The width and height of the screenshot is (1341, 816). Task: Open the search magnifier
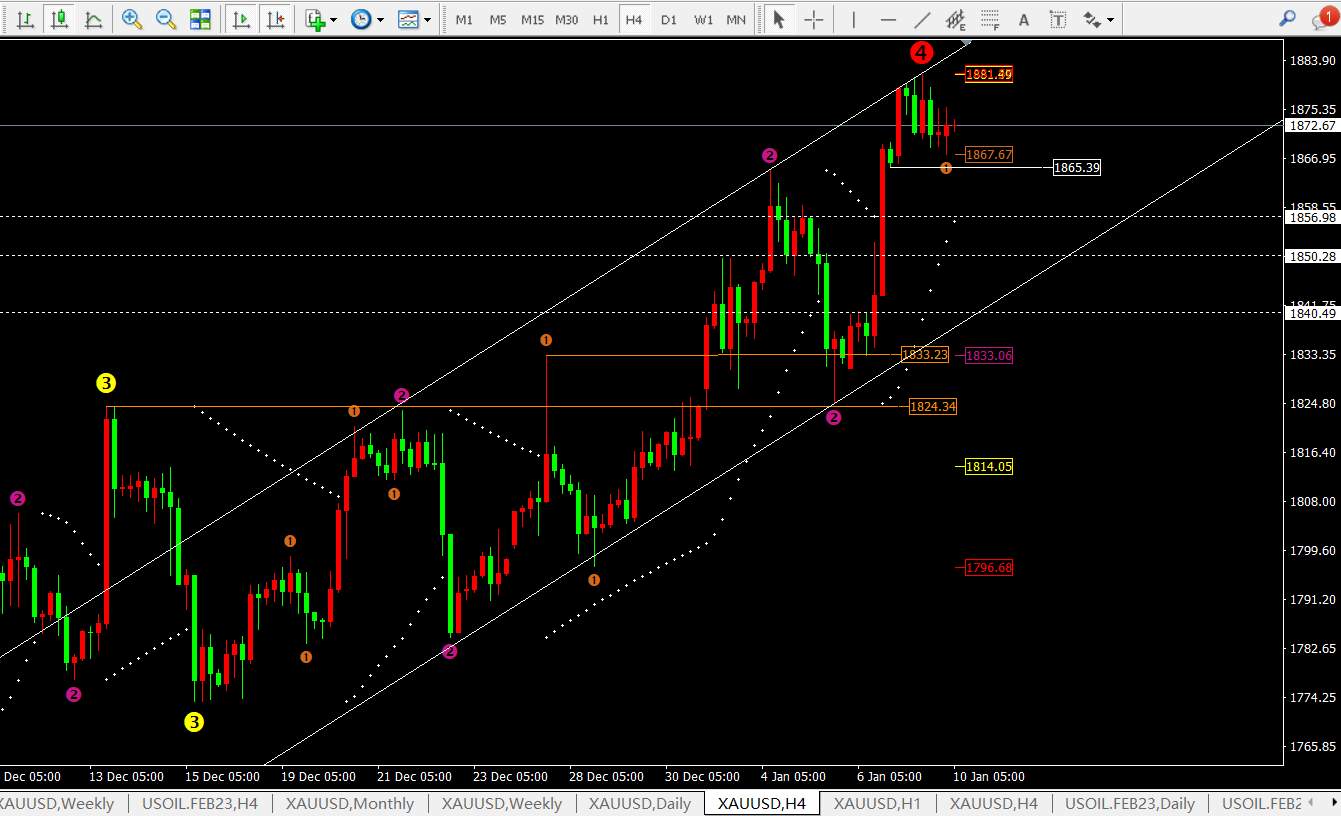(1288, 19)
